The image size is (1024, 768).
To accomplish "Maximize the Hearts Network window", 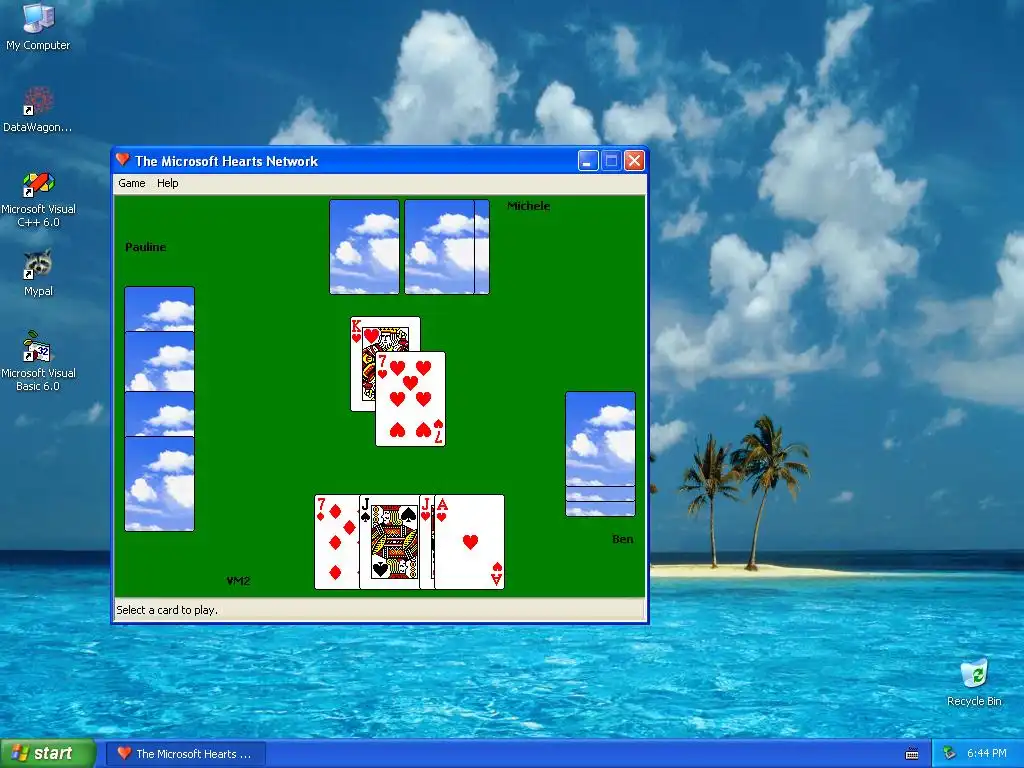I will [611, 161].
